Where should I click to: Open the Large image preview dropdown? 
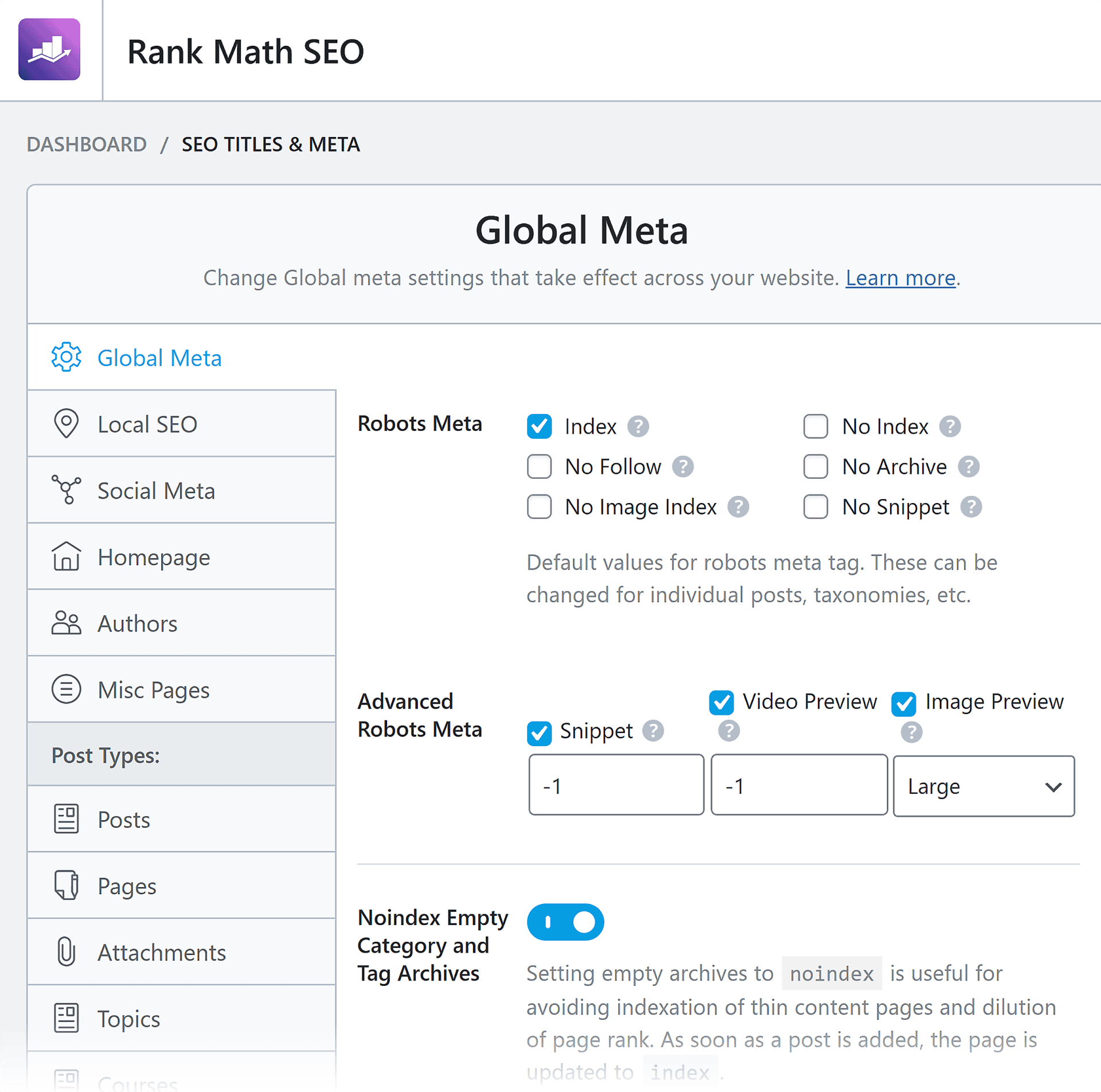point(983,786)
